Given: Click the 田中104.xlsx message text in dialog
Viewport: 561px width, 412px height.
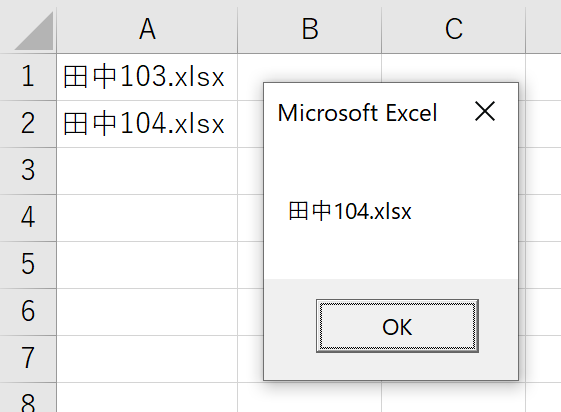Looking at the screenshot, I should click(x=350, y=211).
